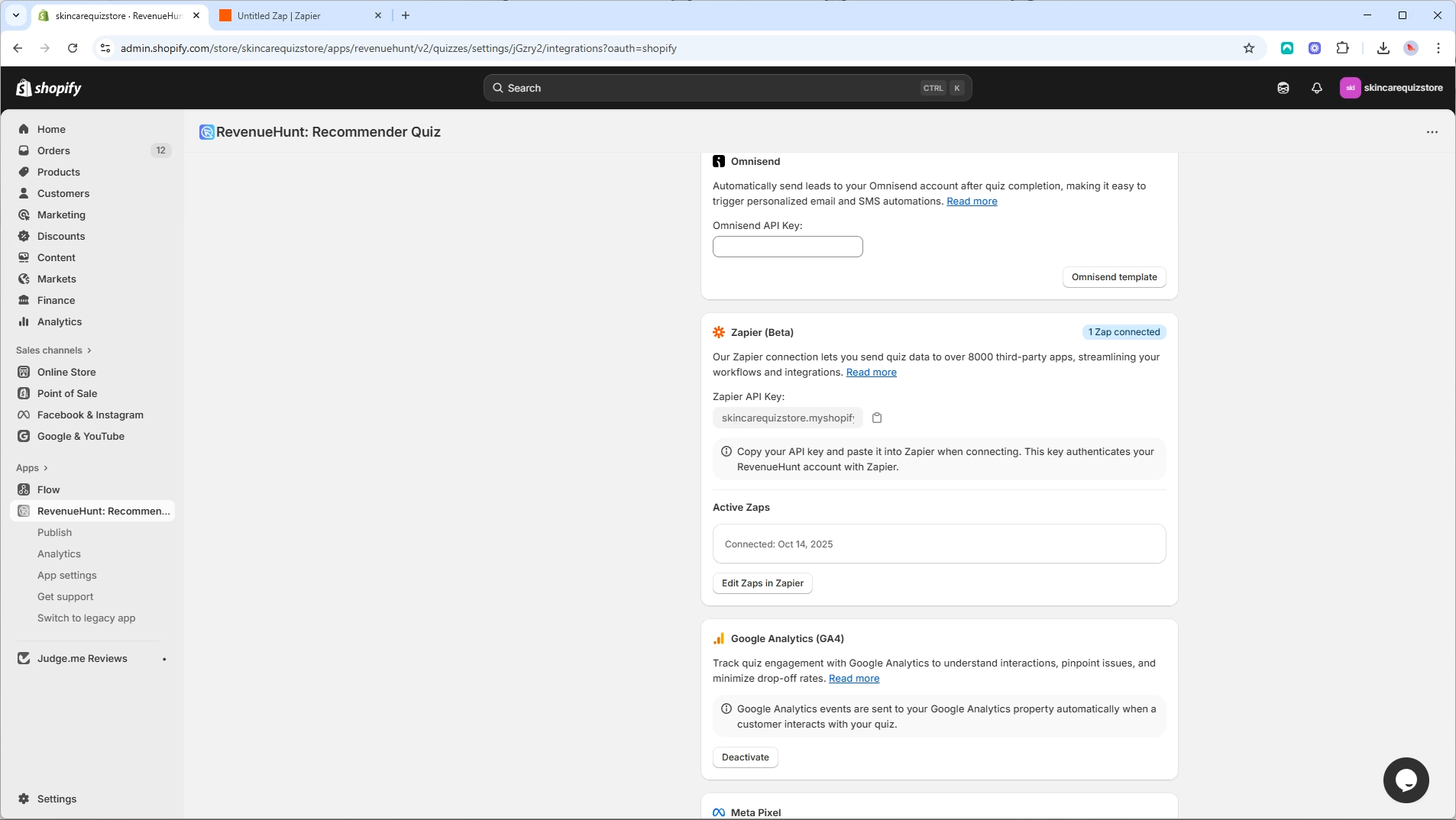The height and width of the screenshot is (820, 1456).
Task: Open the quiz overflow menu
Action: coord(1432,131)
